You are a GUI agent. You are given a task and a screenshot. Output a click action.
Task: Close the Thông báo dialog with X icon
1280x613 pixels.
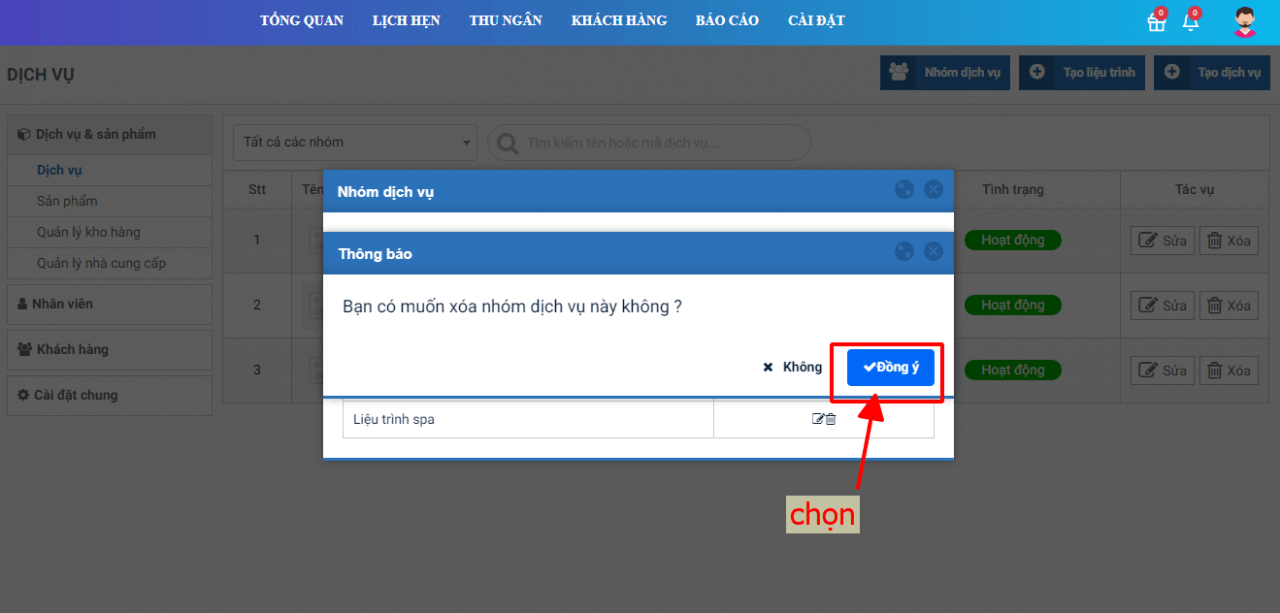[933, 252]
